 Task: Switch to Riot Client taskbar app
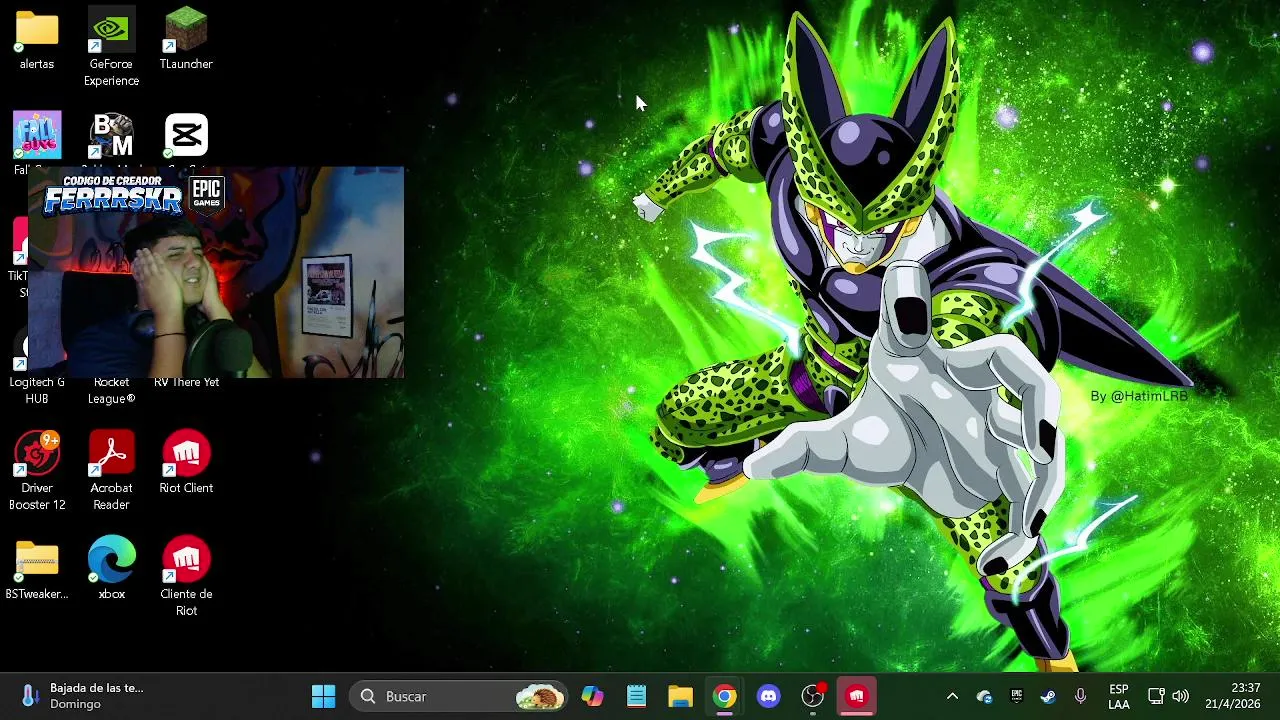pyautogui.click(x=857, y=696)
